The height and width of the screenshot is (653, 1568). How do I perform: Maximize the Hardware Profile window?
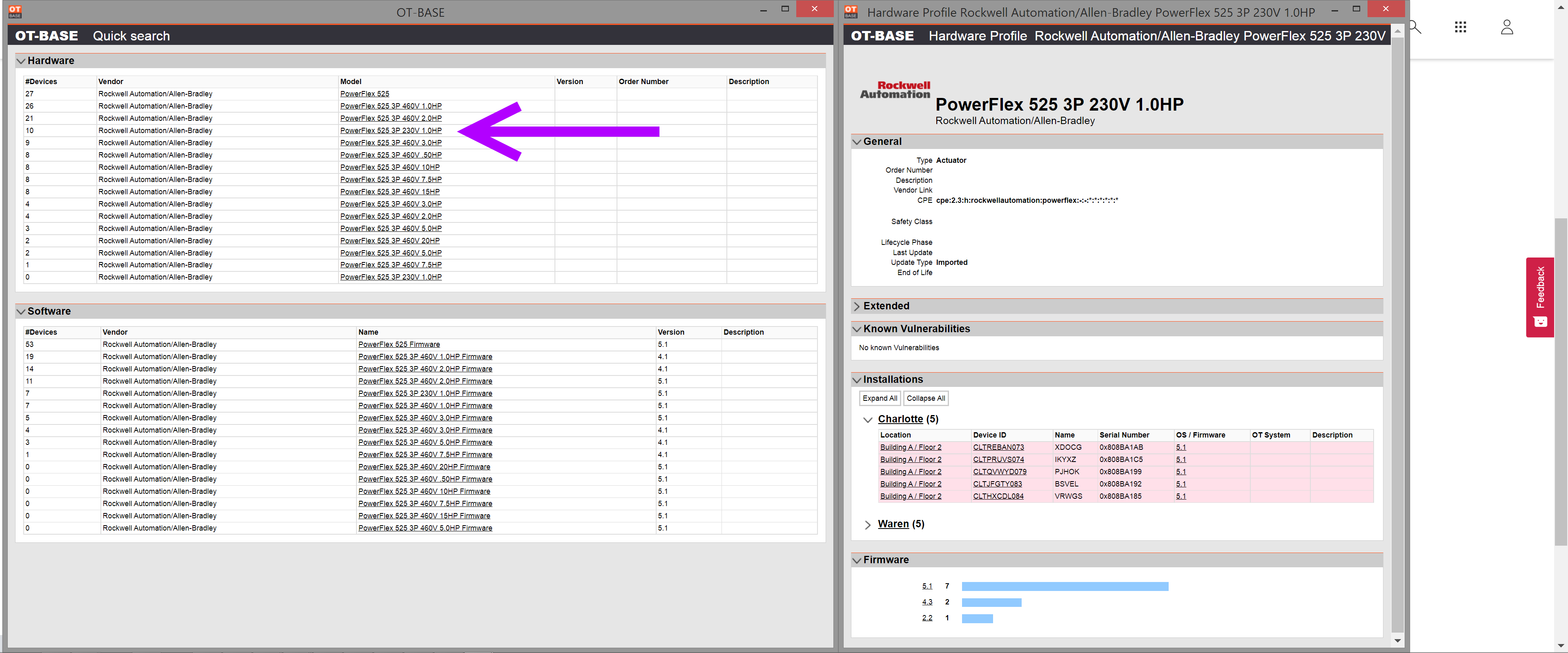pyautogui.click(x=1356, y=9)
